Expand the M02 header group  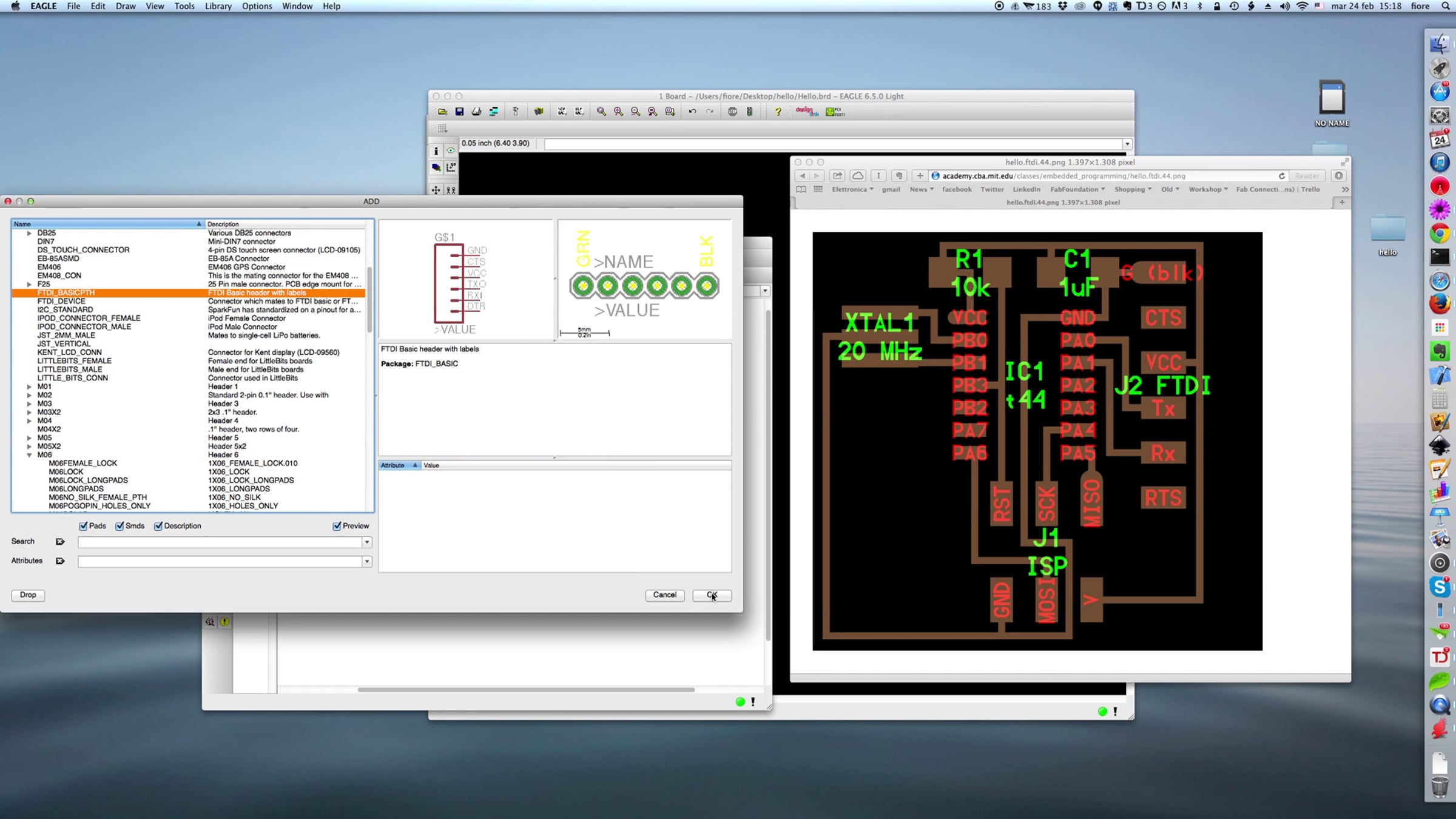(29, 395)
